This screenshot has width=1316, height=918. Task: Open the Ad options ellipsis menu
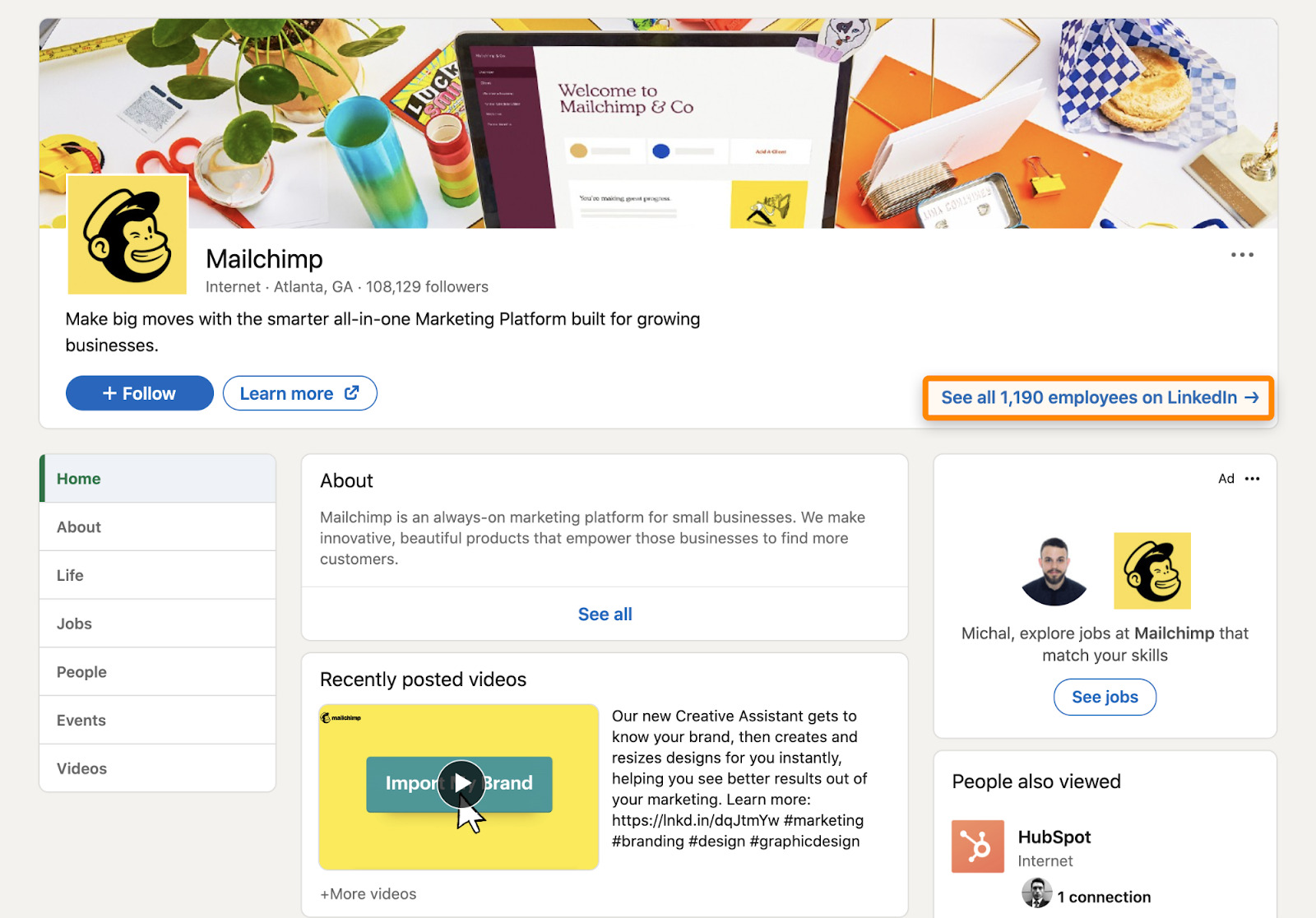tap(1252, 479)
